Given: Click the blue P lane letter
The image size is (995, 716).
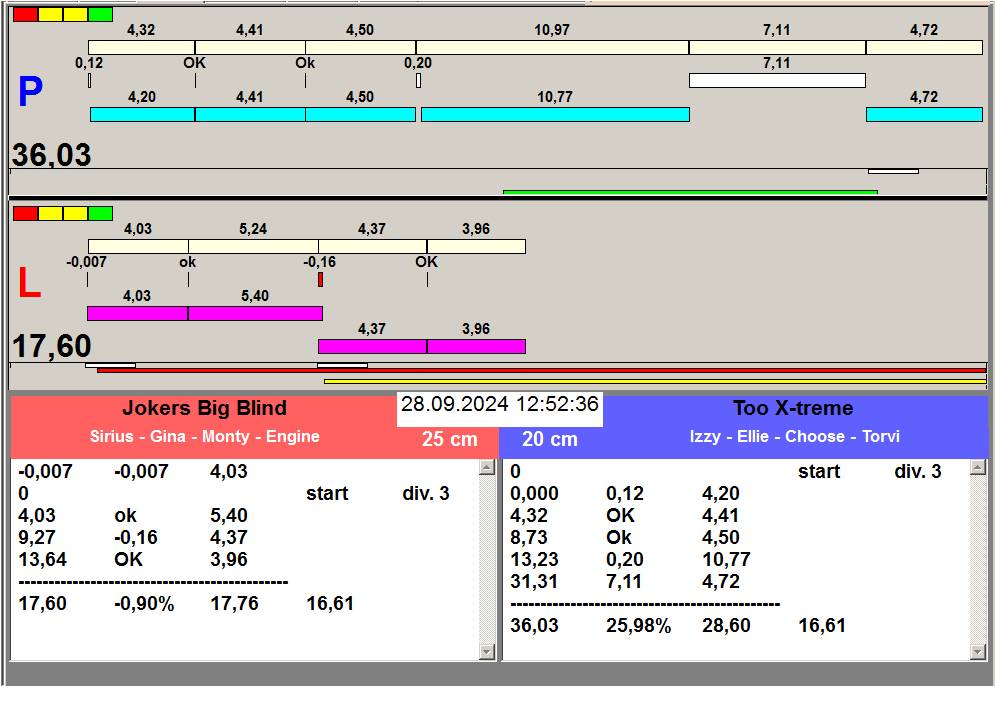Looking at the screenshot, I should (x=30, y=93).
